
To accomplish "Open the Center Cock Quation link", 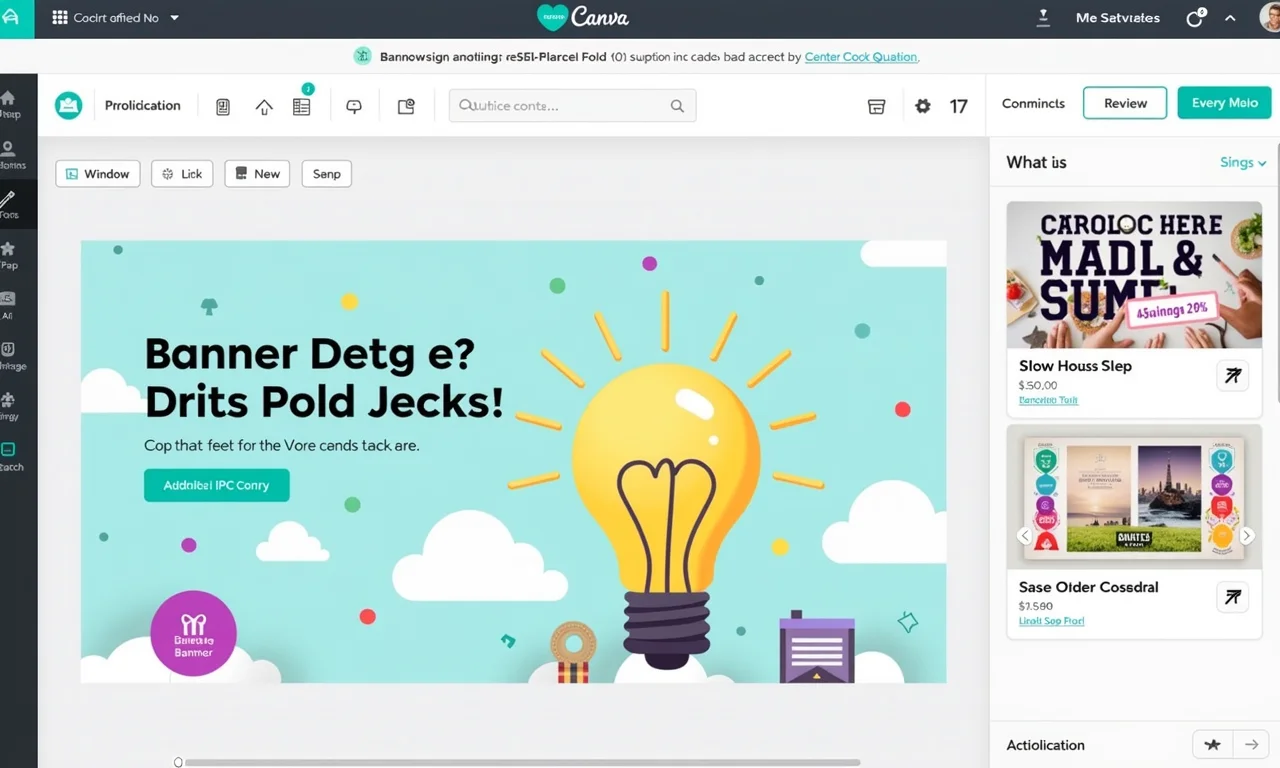I will click(860, 57).
